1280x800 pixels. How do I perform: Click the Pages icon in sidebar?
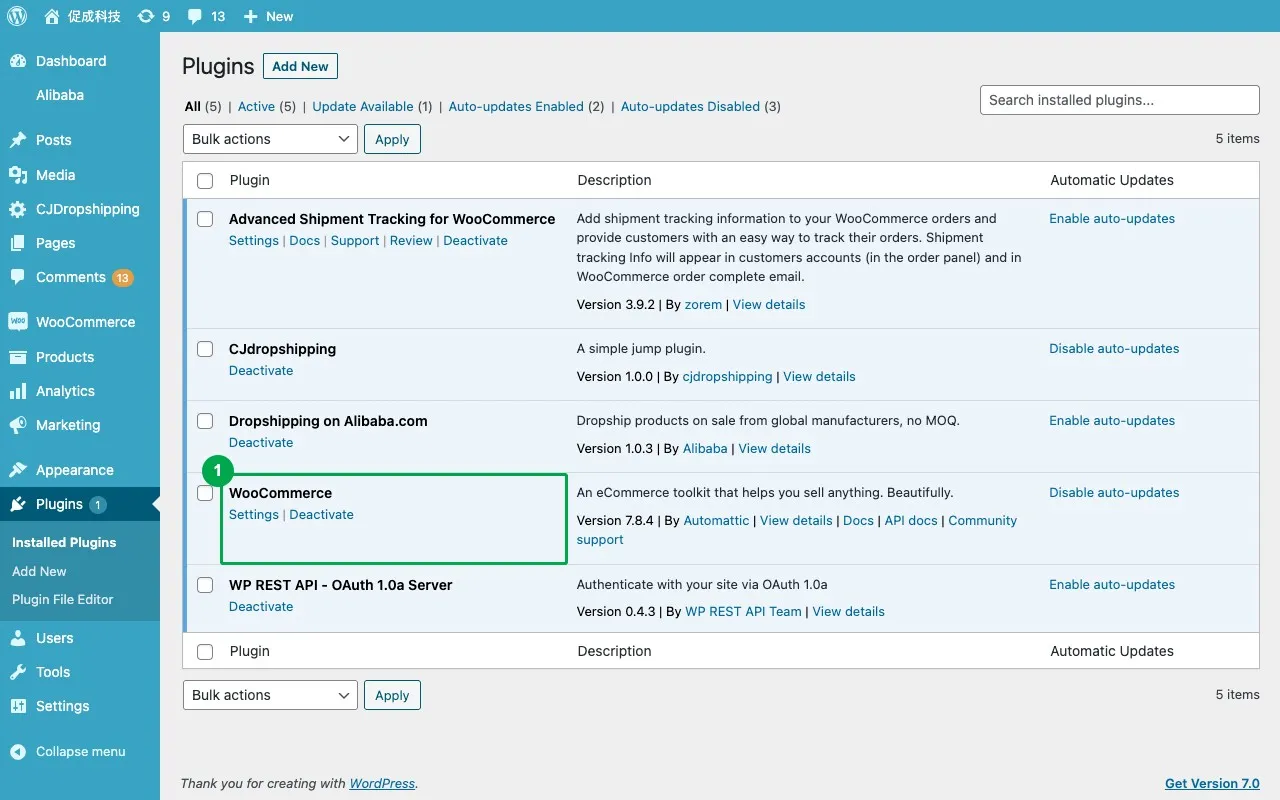point(18,243)
